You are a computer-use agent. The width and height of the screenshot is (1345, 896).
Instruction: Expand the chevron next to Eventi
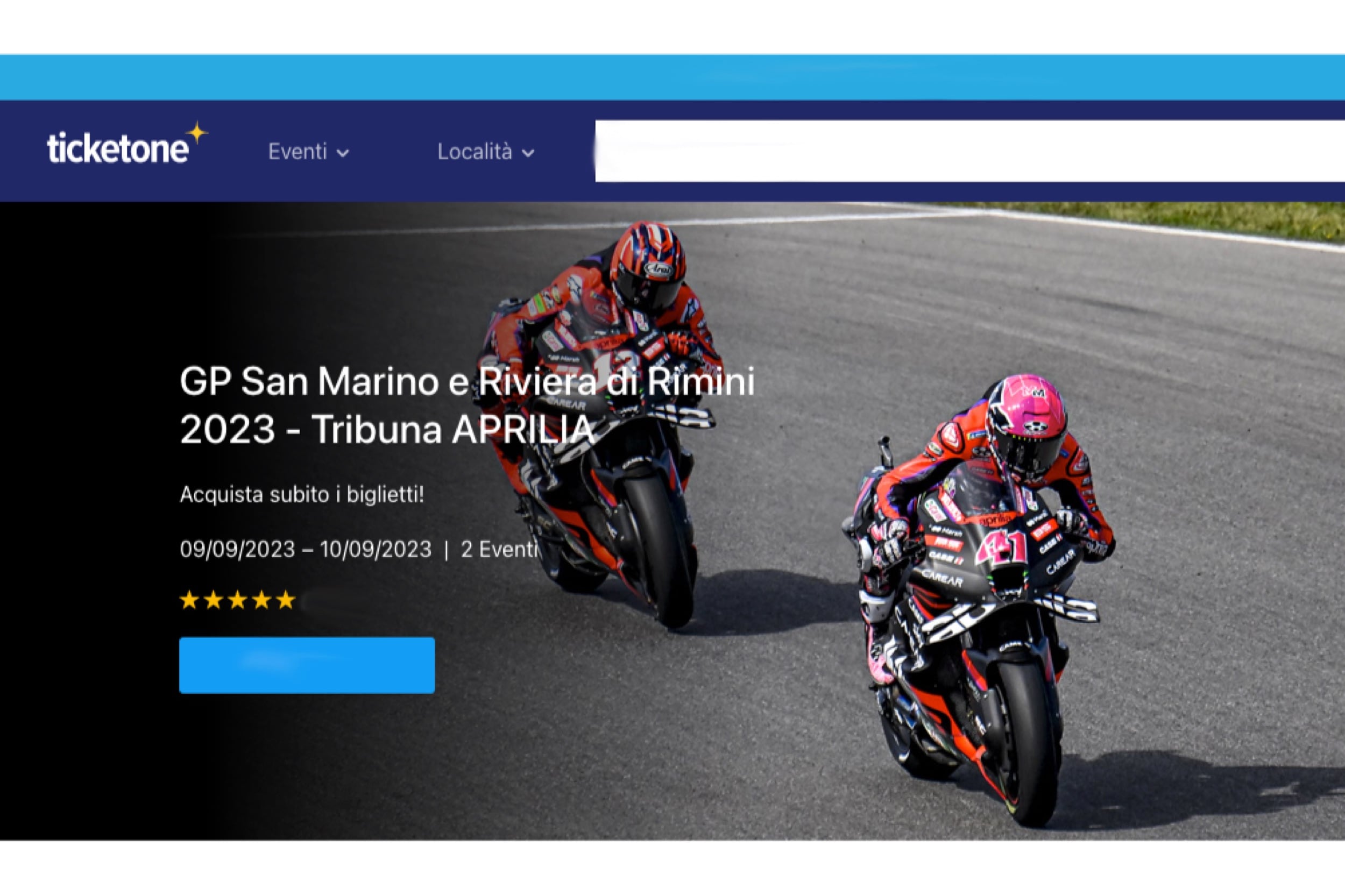click(x=342, y=153)
